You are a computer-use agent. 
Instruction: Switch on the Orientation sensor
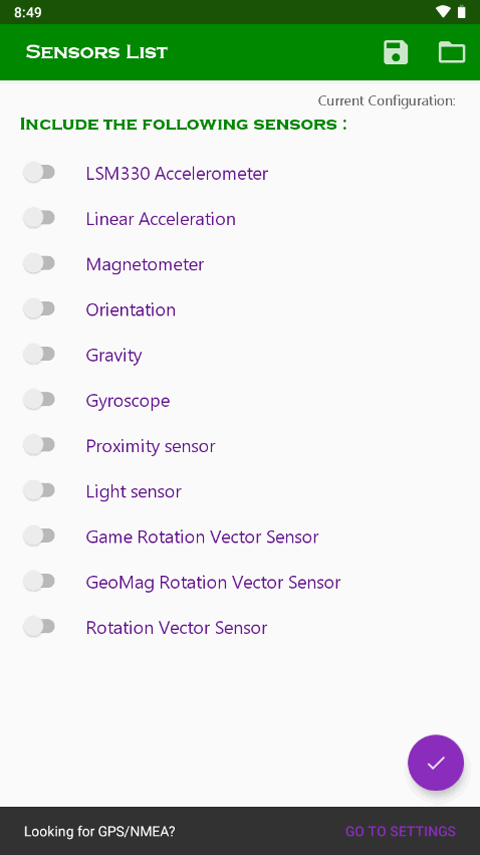point(39,309)
